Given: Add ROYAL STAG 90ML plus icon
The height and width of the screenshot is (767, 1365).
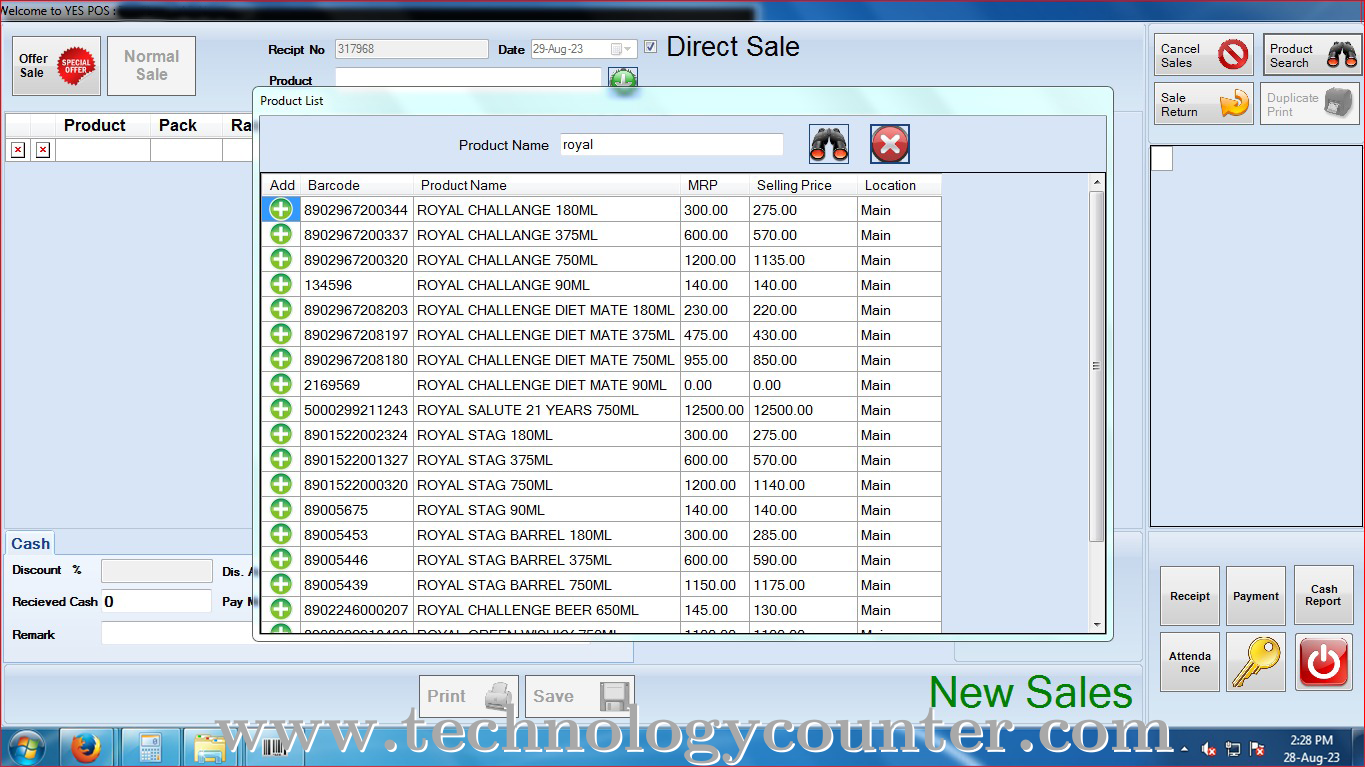Looking at the screenshot, I should pyautogui.click(x=281, y=510).
